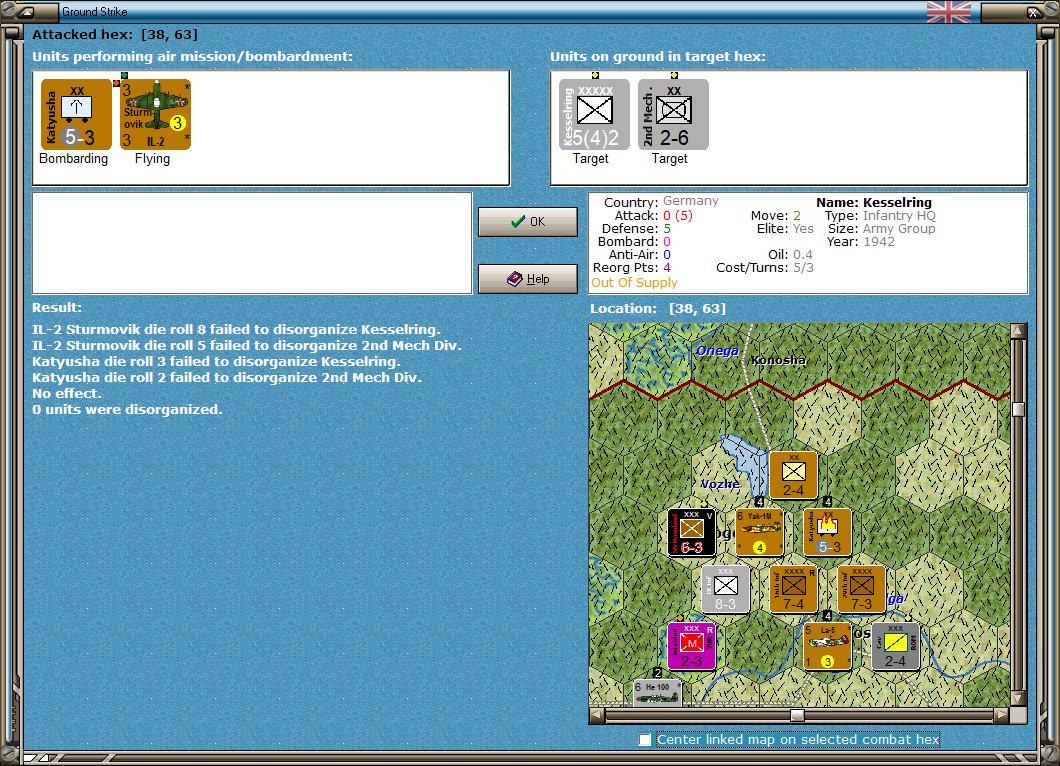Click the He 100 aircraft counter
Screen dimensions: 1060x766
658,692
